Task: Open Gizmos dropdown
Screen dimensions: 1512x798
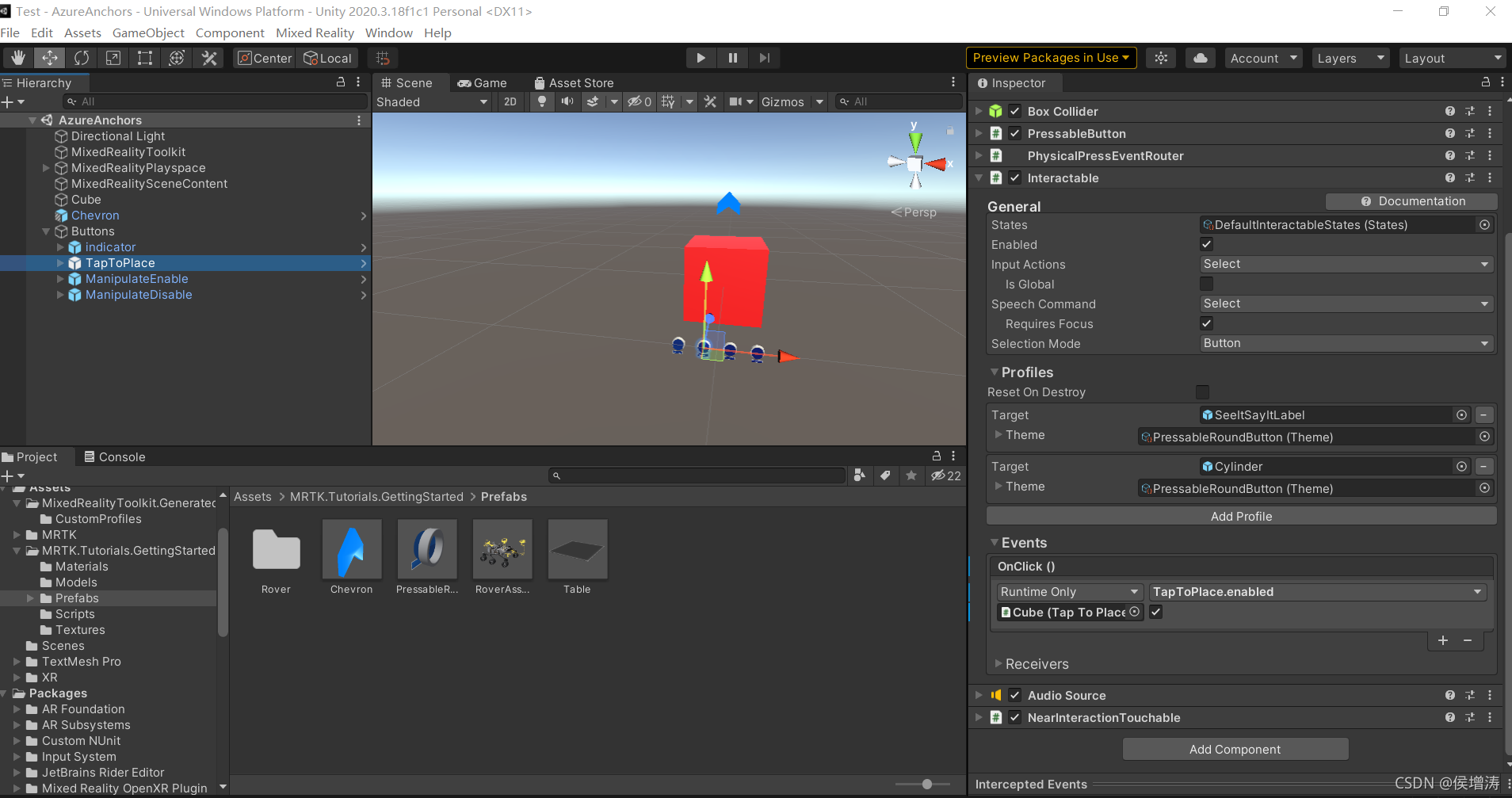Action: (x=792, y=101)
